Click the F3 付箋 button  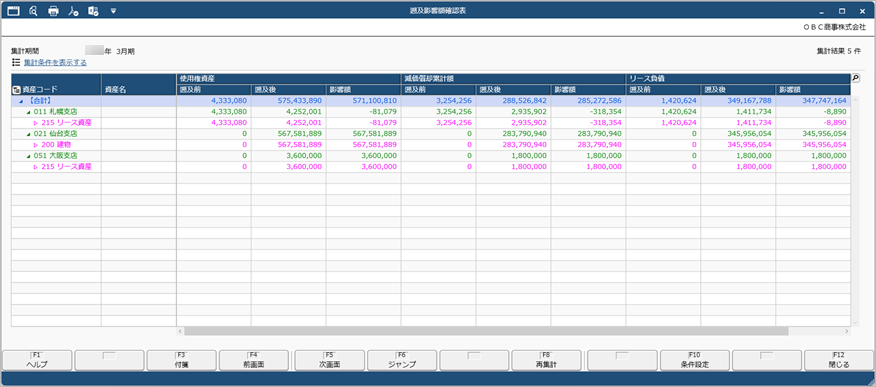[182, 360]
